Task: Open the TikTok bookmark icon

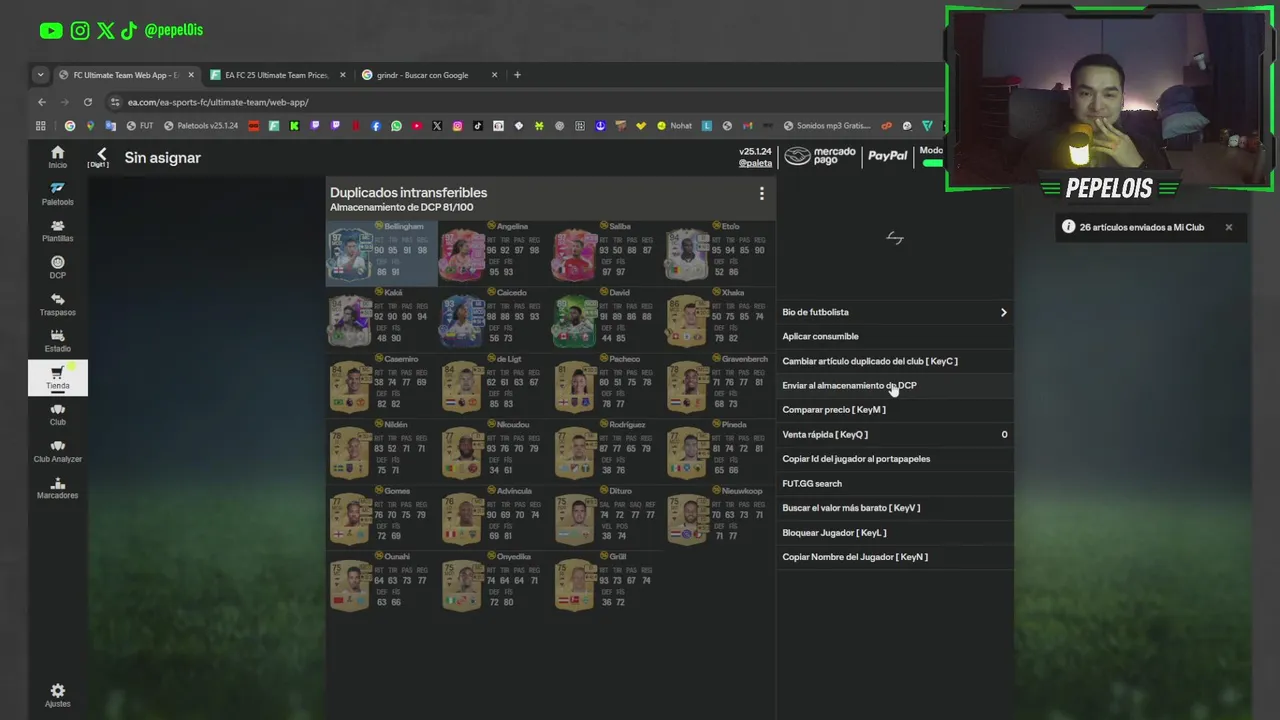Action: 478,126
